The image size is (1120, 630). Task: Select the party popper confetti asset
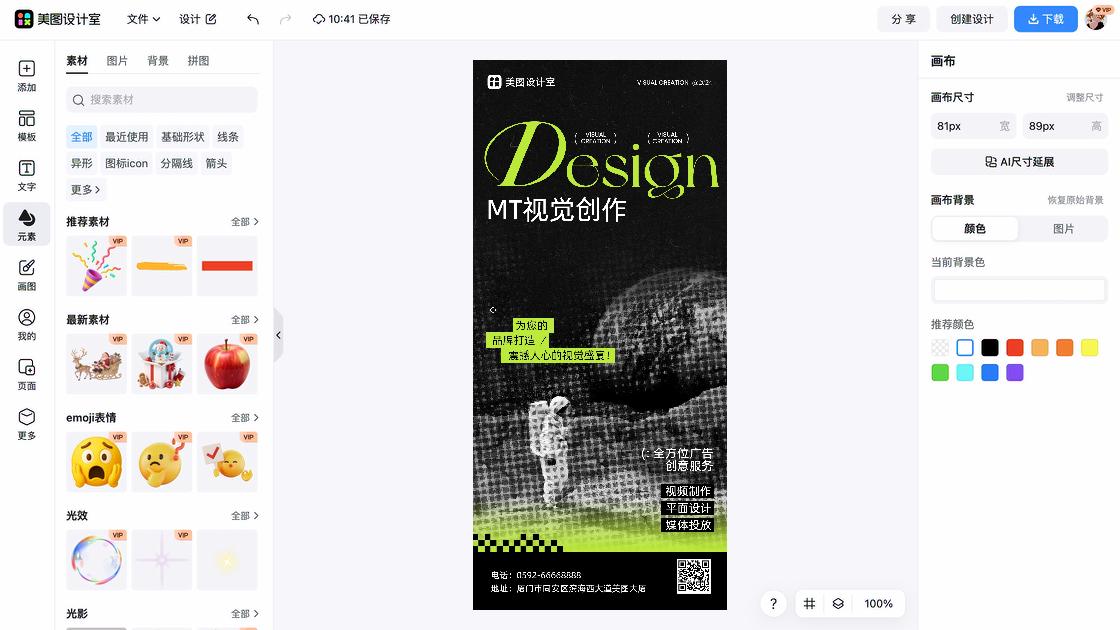[x=96, y=266]
